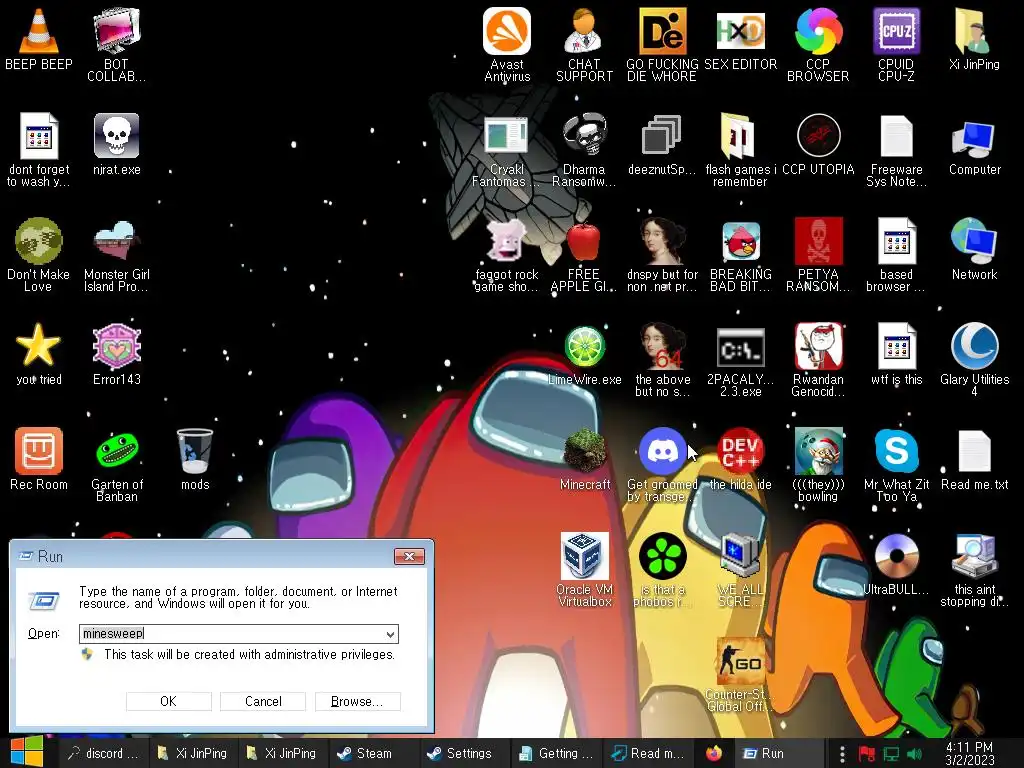Click the red flag tray icon
Viewport: 1024px width, 768px height.
coord(867,755)
